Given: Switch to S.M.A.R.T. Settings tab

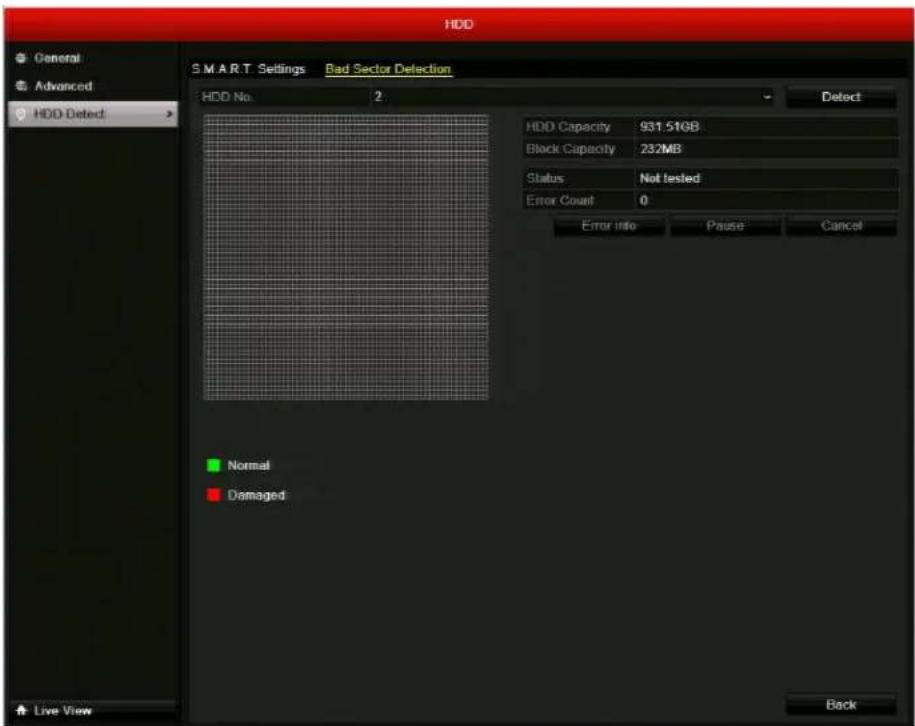Looking at the screenshot, I should click(249, 69).
